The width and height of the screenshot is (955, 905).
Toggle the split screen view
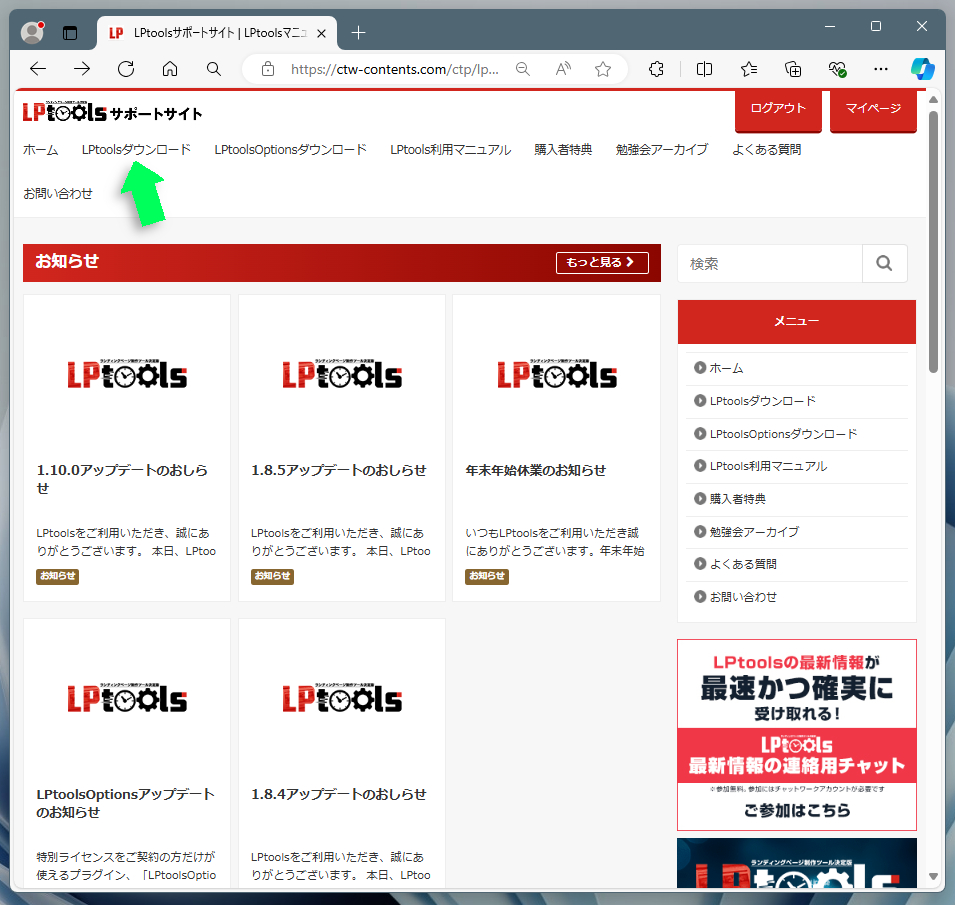click(704, 69)
